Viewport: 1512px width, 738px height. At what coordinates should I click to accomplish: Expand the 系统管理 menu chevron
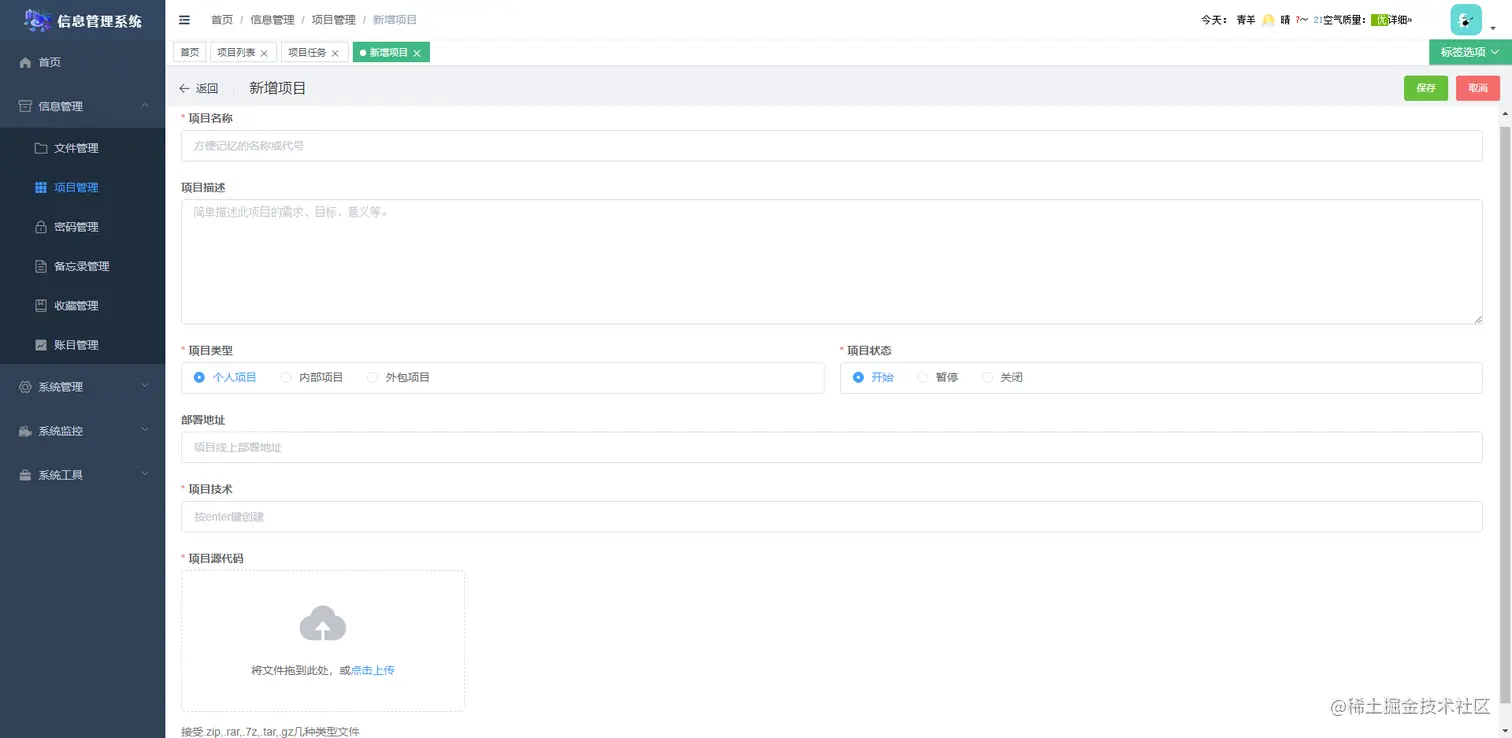click(145, 387)
